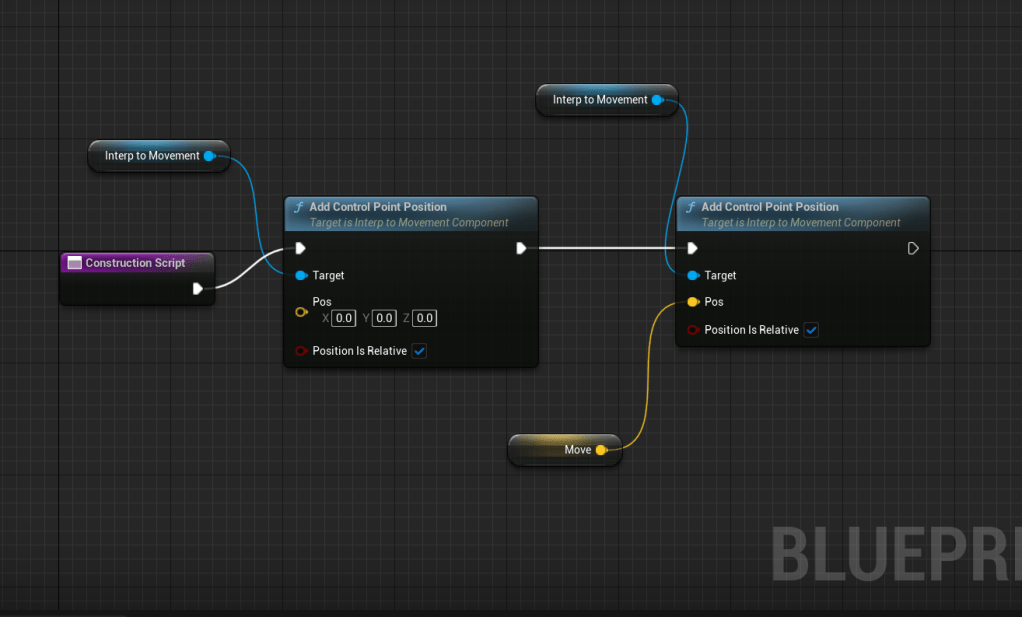1022x617 pixels.
Task: Click exec input pin of left Add Control Point node
Action: 300,249
